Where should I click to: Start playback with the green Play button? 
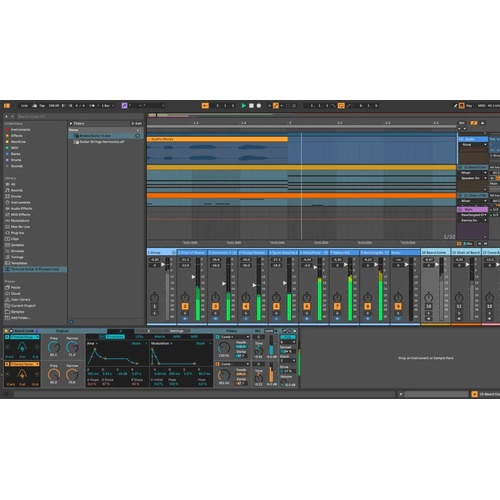click(x=244, y=106)
